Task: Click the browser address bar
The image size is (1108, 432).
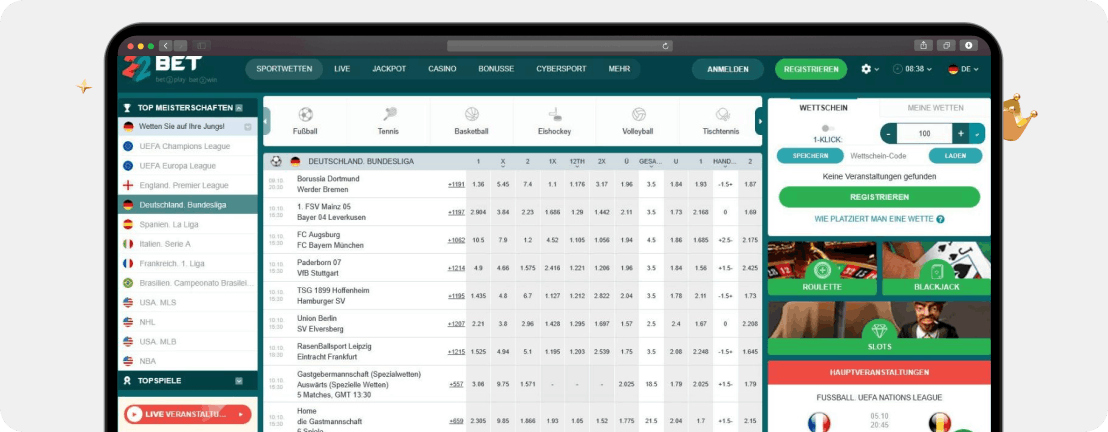Action: (x=560, y=46)
